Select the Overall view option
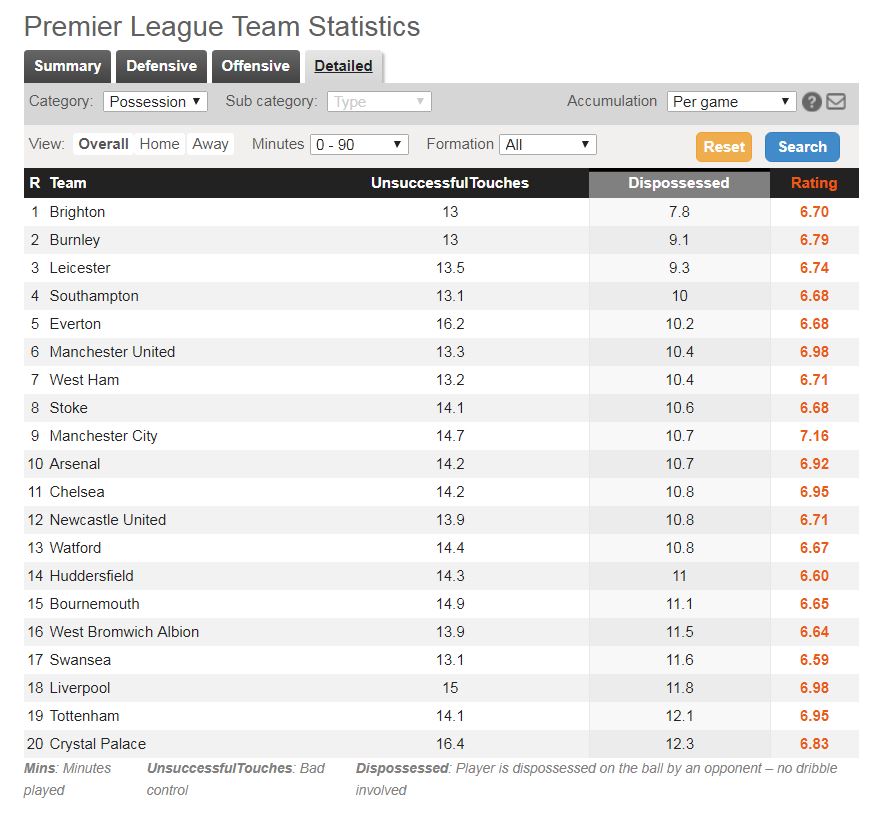The height and width of the screenshot is (821, 876). 103,144
